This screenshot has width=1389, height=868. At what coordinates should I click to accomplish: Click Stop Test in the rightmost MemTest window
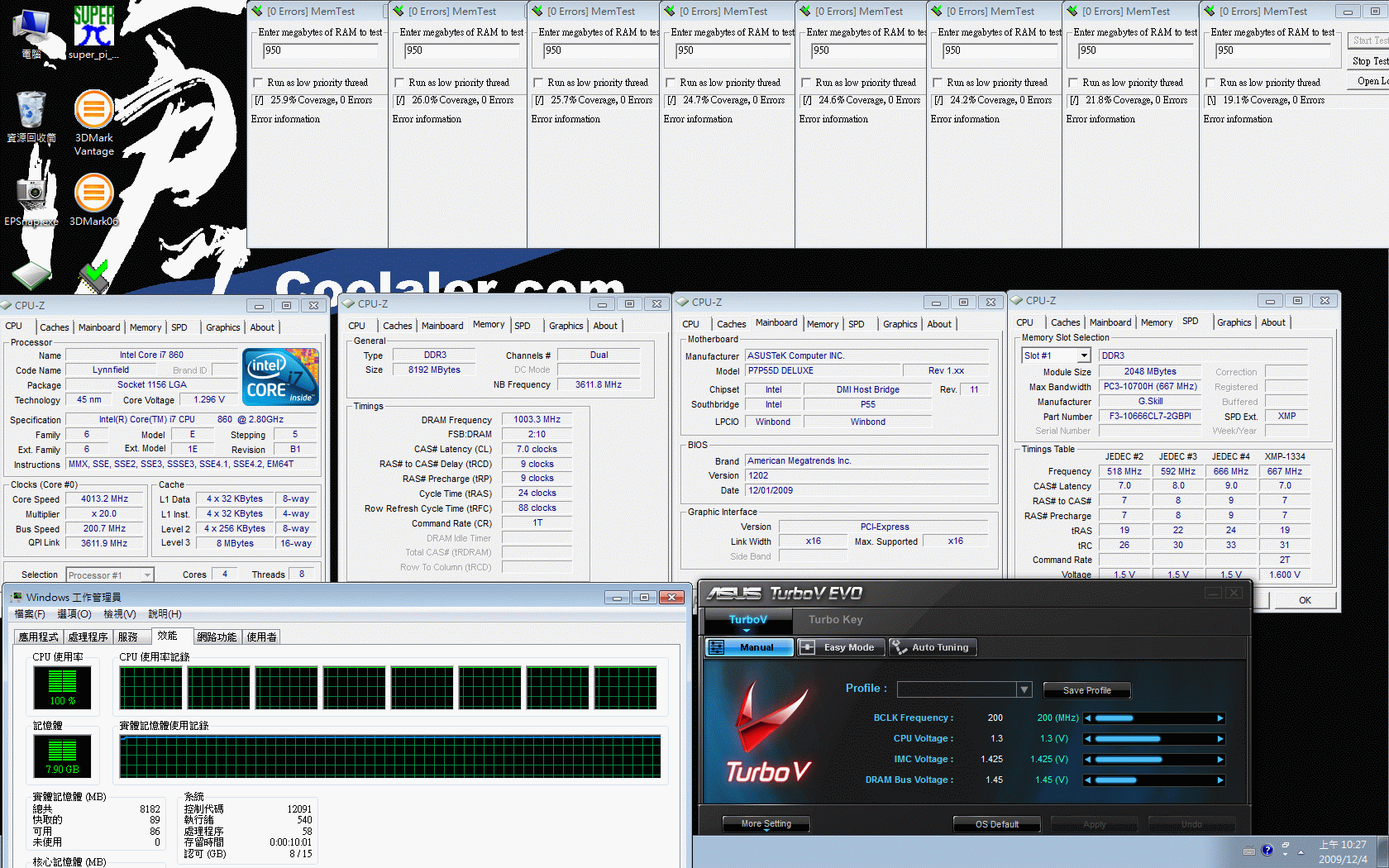click(x=1368, y=61)
